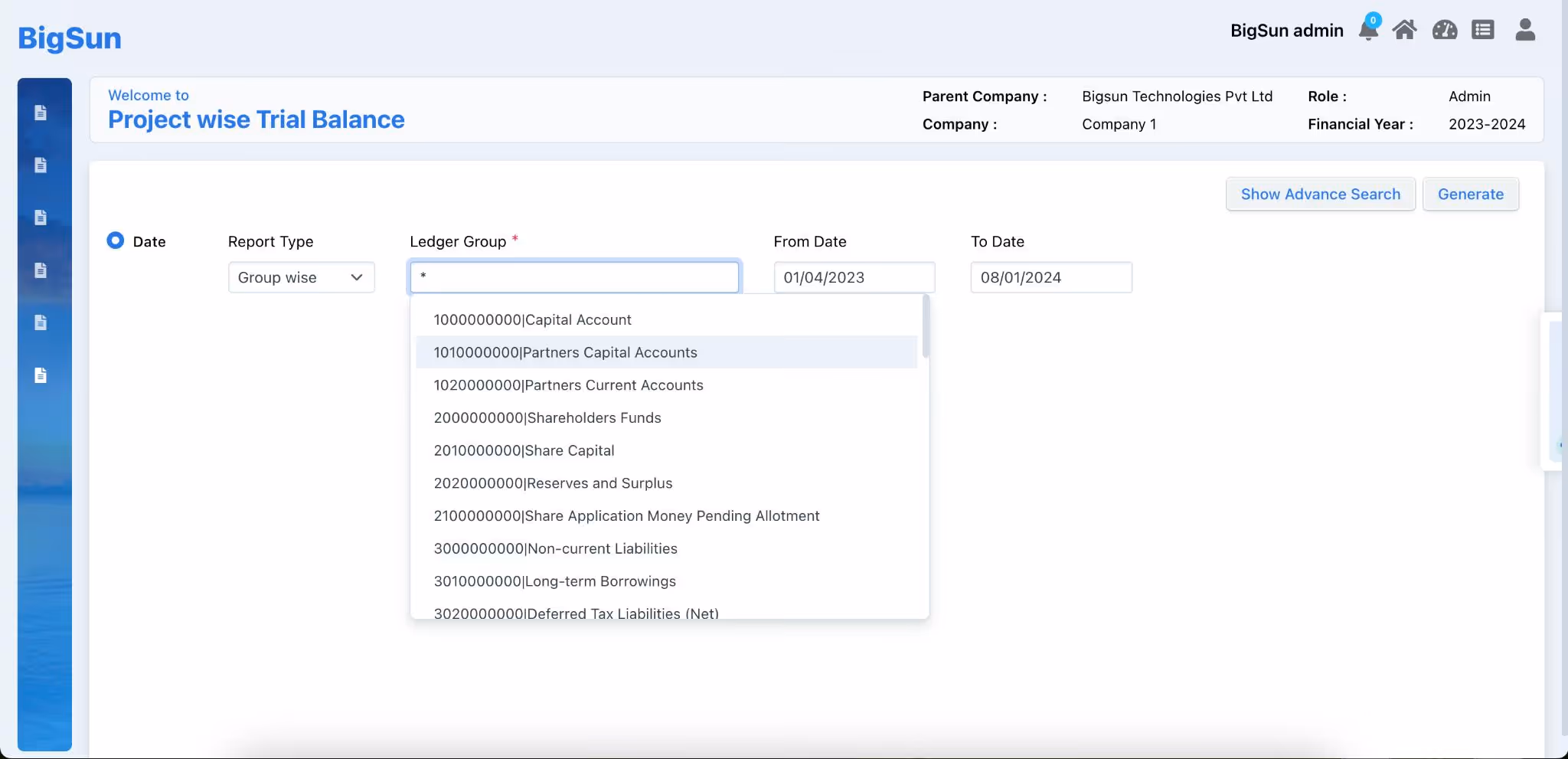
Task: Open the notifications bell icon
Action: click(x=1368, y=29)
